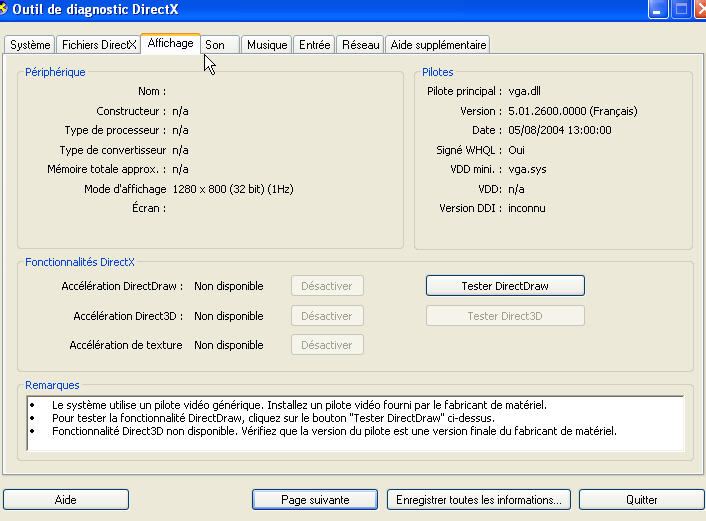Go to next page with Page suivante

click(x=315, y=500)
